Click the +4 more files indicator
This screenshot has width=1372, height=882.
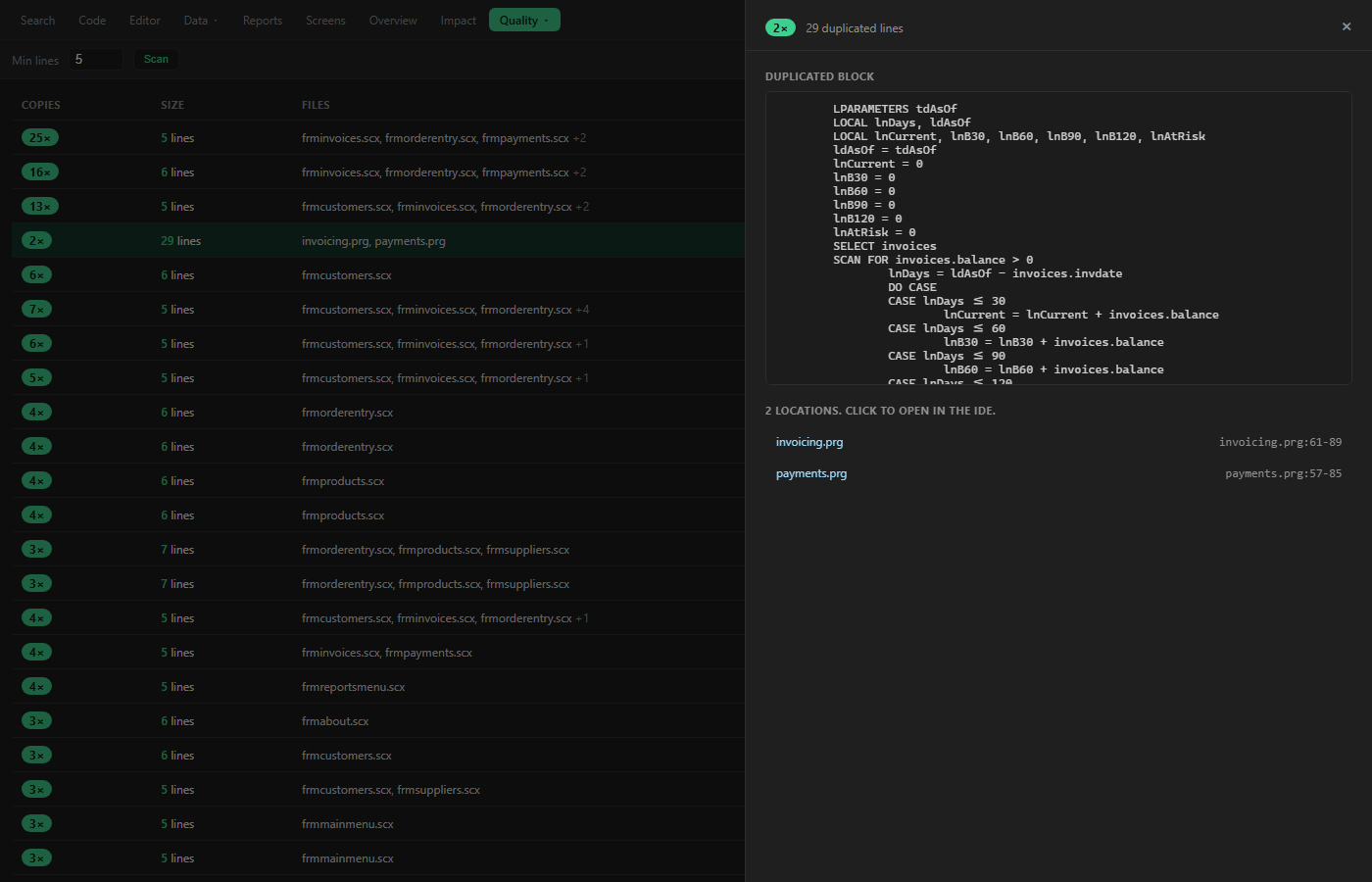click(582, 310)
